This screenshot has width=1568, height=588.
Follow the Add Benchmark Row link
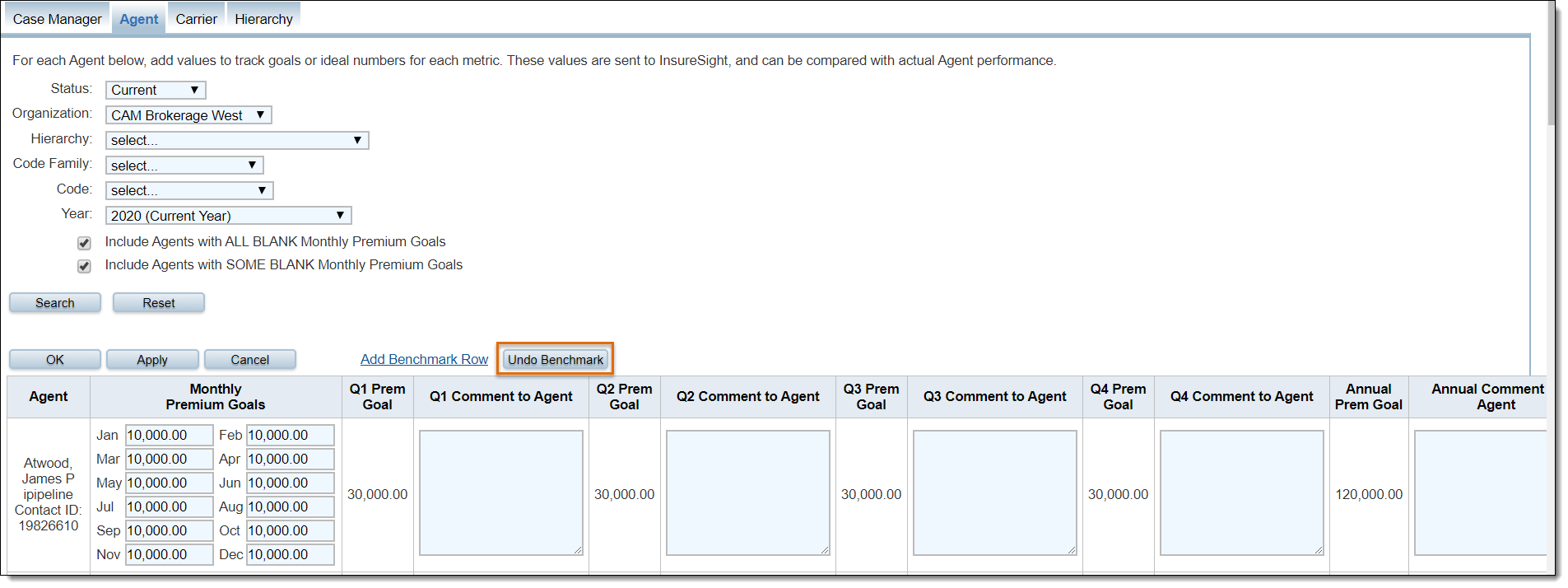point(424,360)
